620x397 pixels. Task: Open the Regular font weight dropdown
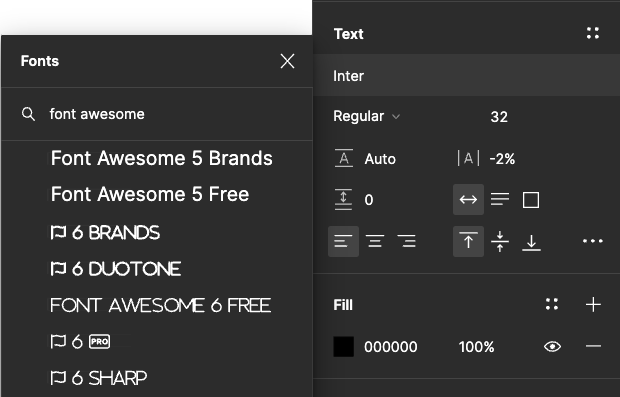click(x=367, y=116)
